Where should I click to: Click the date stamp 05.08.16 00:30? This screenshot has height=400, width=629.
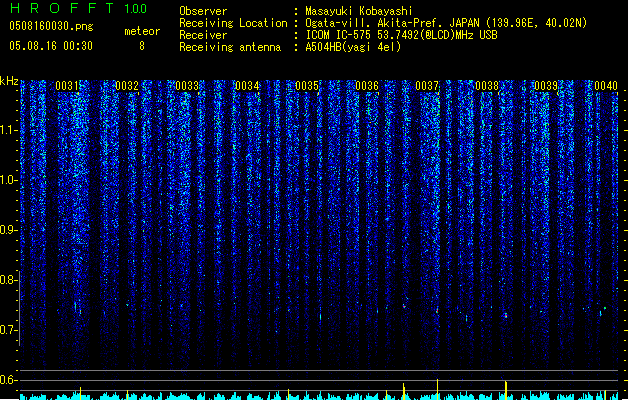tap(51, 46)
